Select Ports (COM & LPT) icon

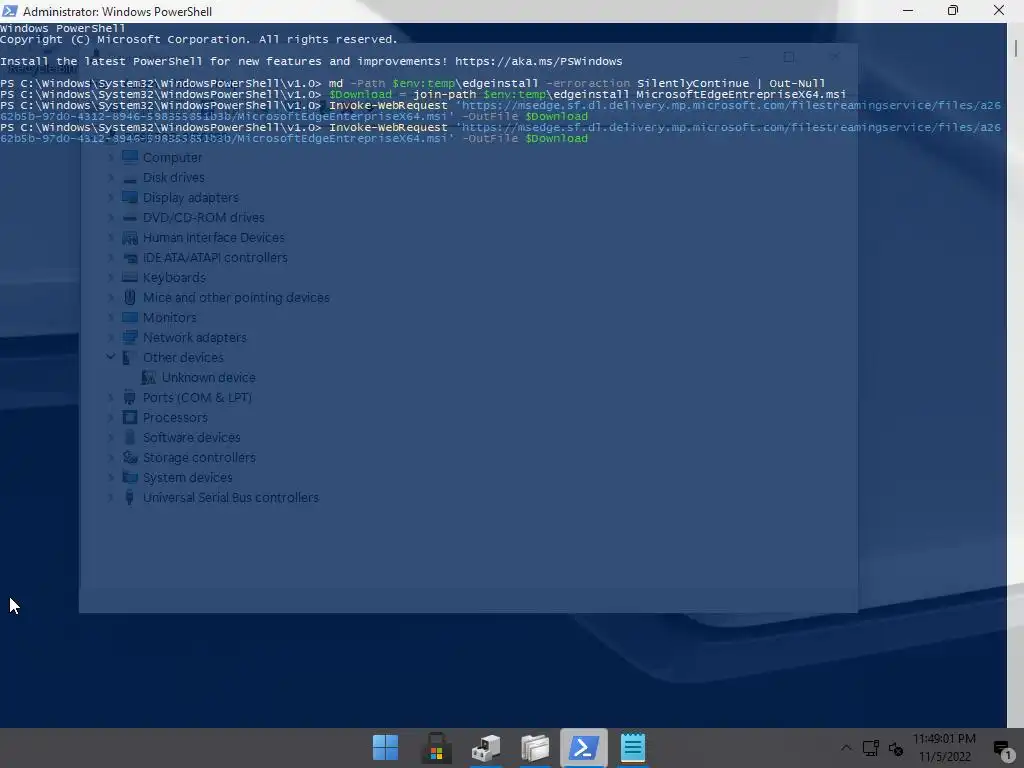tap(130, 398)
